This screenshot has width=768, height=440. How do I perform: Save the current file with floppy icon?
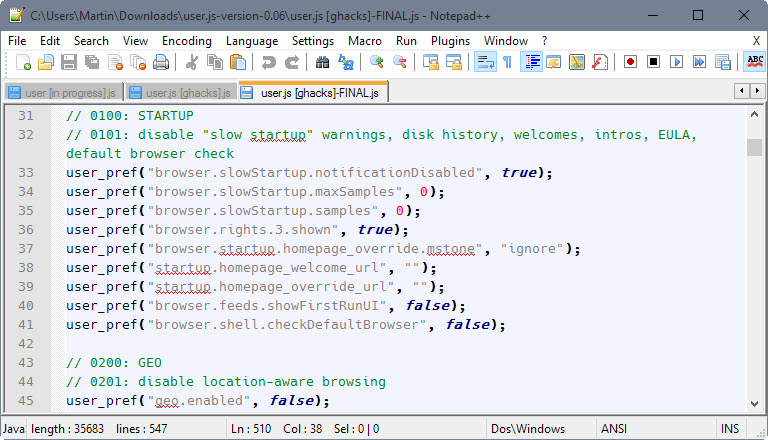click(x=69, y=62)
